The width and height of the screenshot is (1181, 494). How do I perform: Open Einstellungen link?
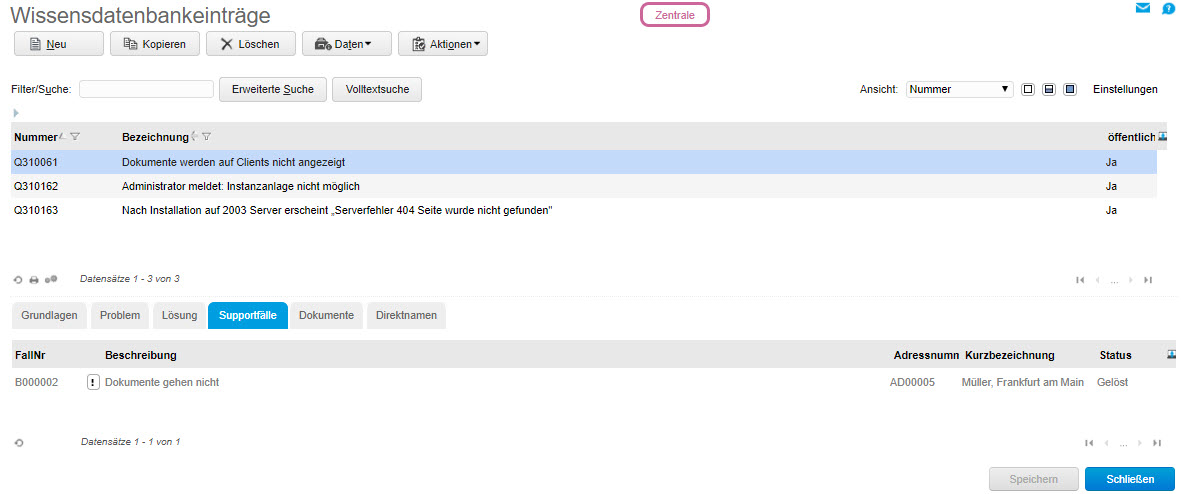pyautogui.click(x=1125, y=90)
